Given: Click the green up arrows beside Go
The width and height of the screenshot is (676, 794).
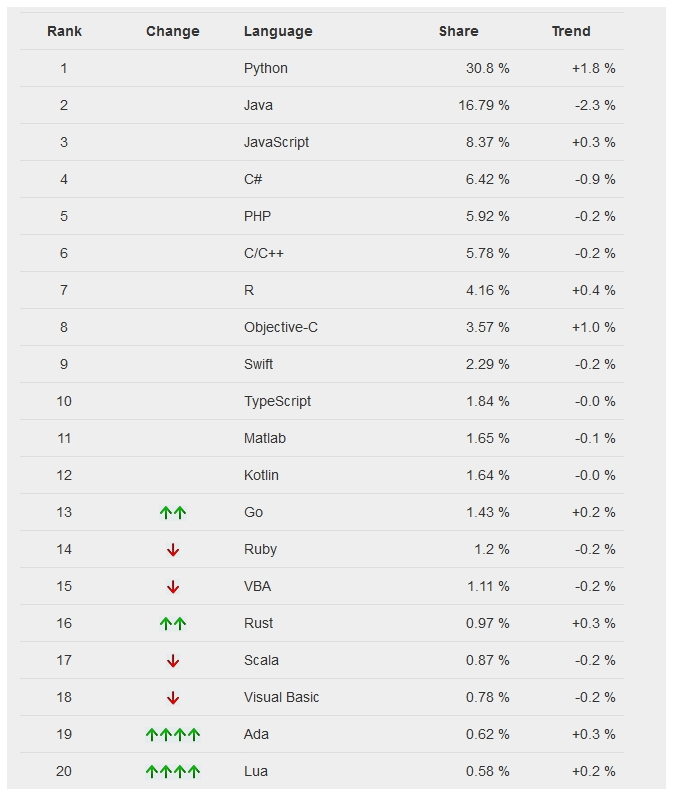Looking at the screenshot, I should coord(173,513).
